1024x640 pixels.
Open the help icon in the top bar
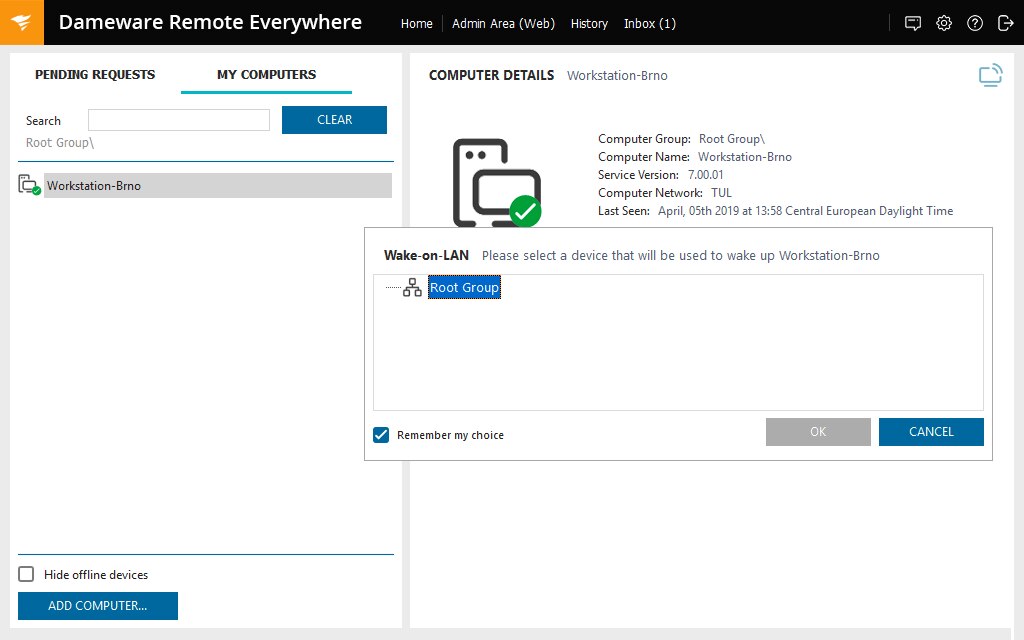tap(975, 22)
